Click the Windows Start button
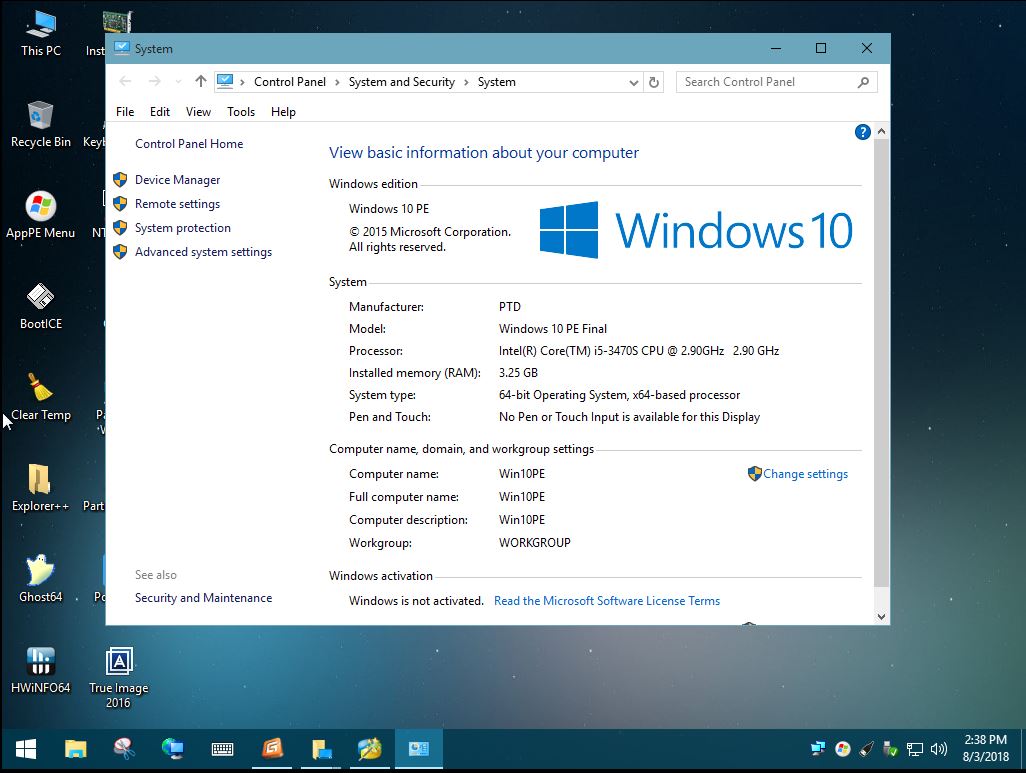 (x=26, y=749)
